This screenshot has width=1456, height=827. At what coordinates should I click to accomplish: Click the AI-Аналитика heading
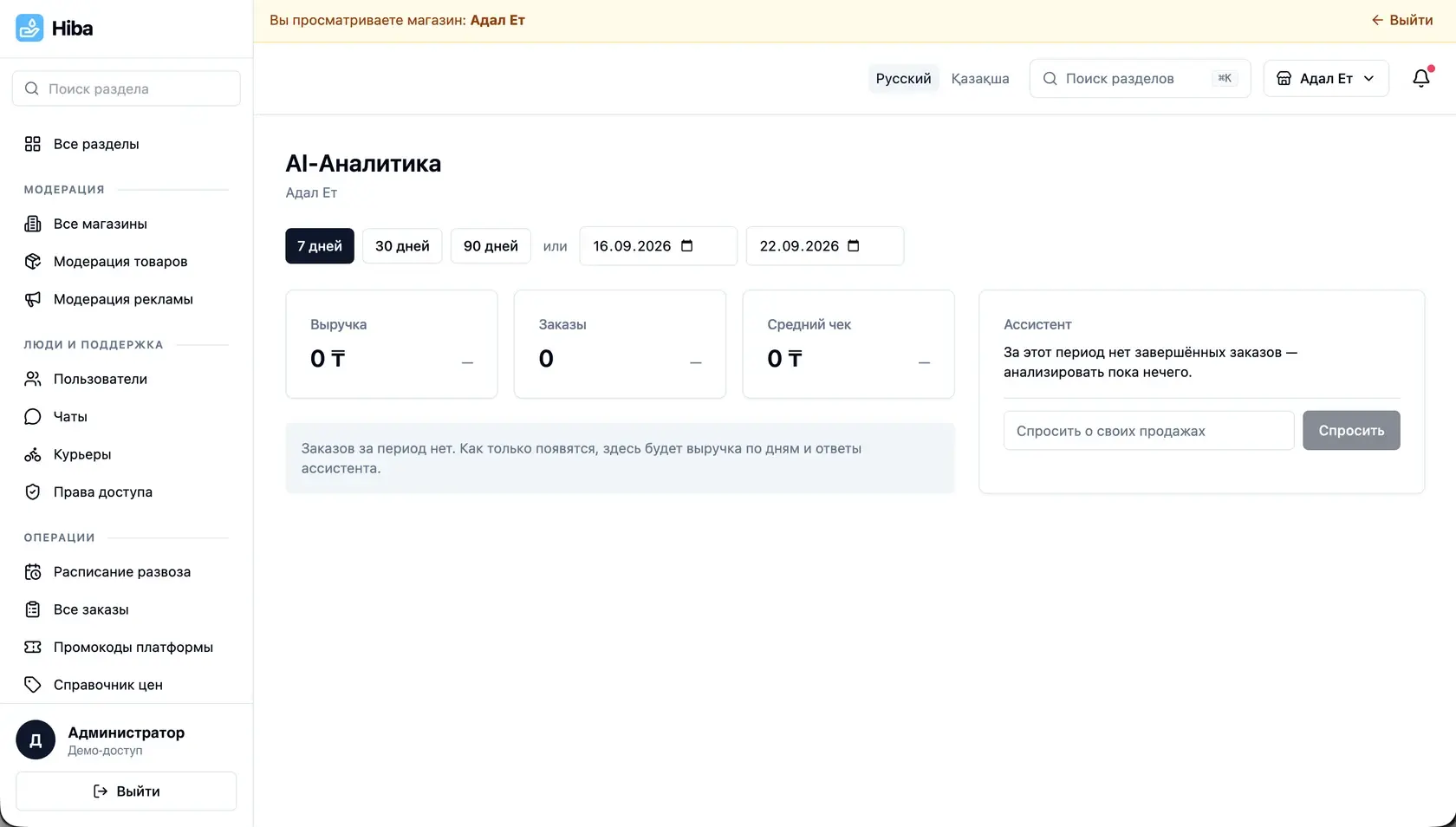point(363,163)
